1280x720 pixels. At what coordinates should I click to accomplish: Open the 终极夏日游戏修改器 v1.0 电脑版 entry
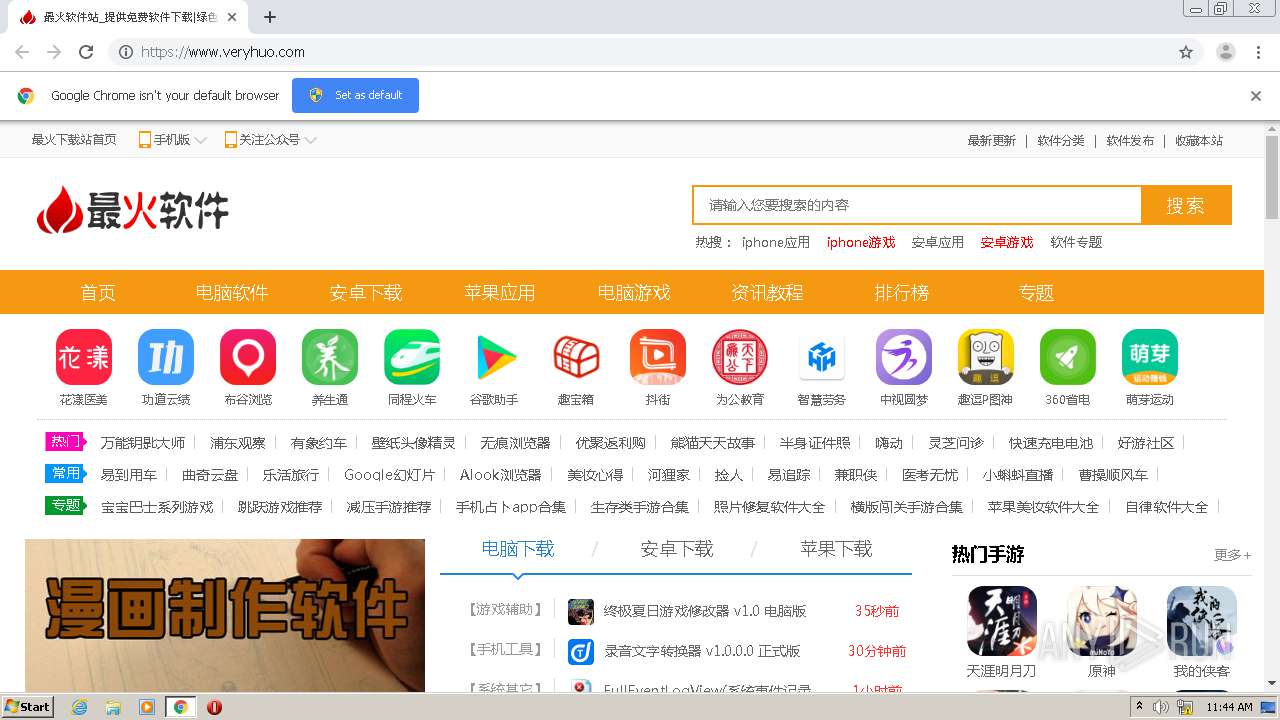705,611
